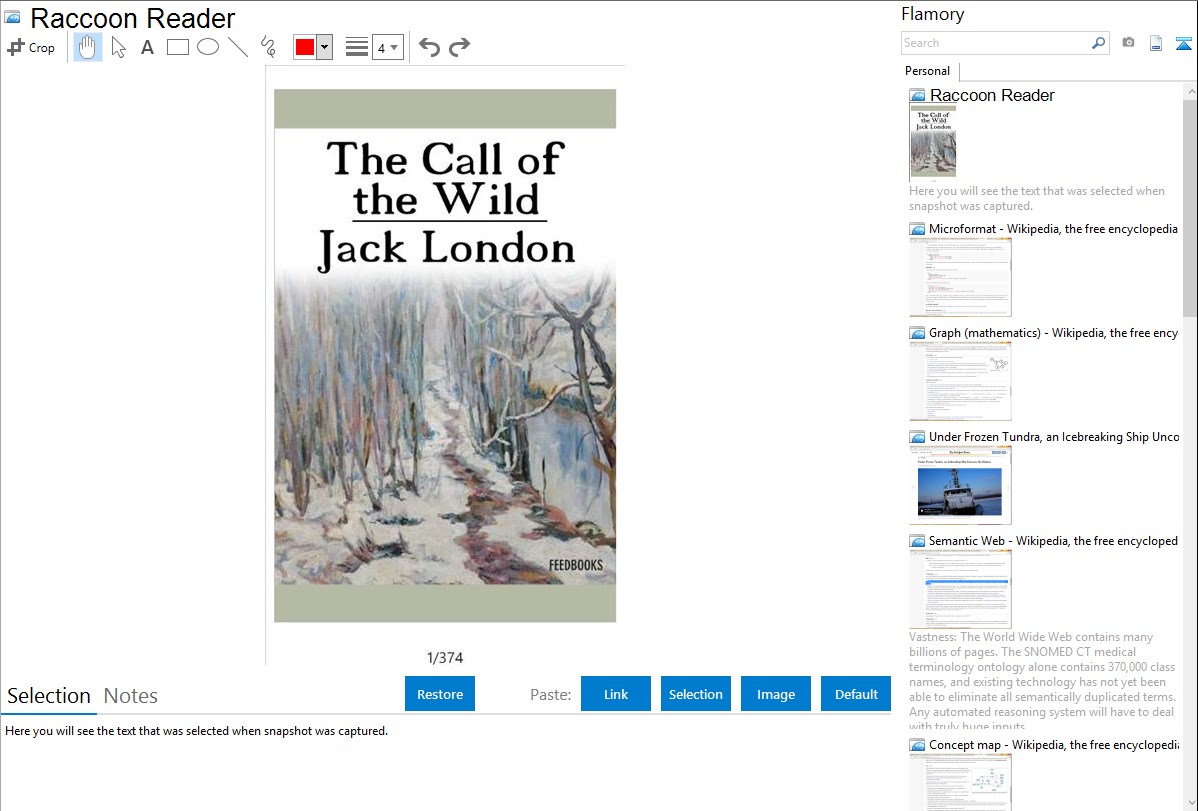Redo the last annotation
Viewport: 1198px width, 811px height.
coord(459,47)
